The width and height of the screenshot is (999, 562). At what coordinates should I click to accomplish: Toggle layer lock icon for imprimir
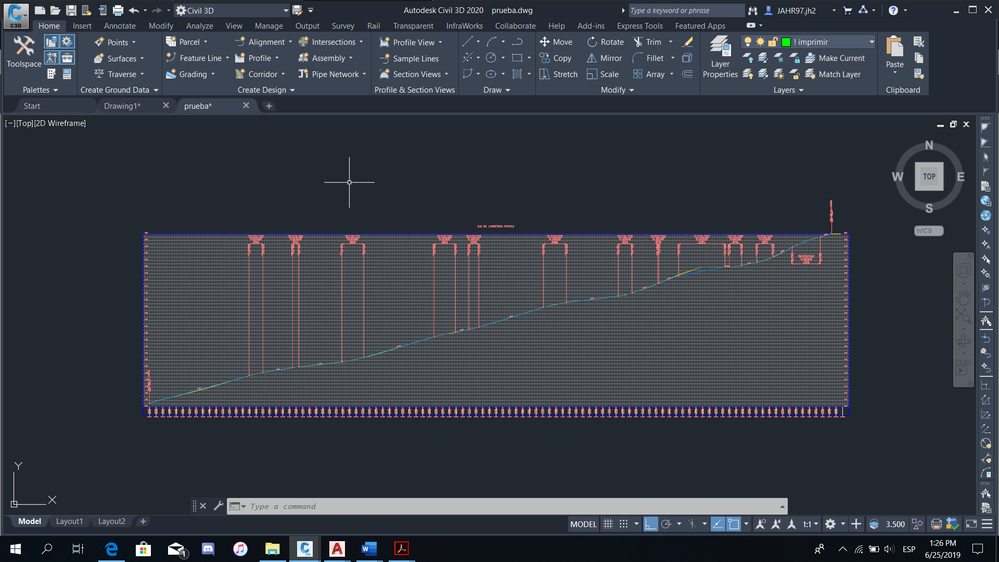[x=773, y=42]
